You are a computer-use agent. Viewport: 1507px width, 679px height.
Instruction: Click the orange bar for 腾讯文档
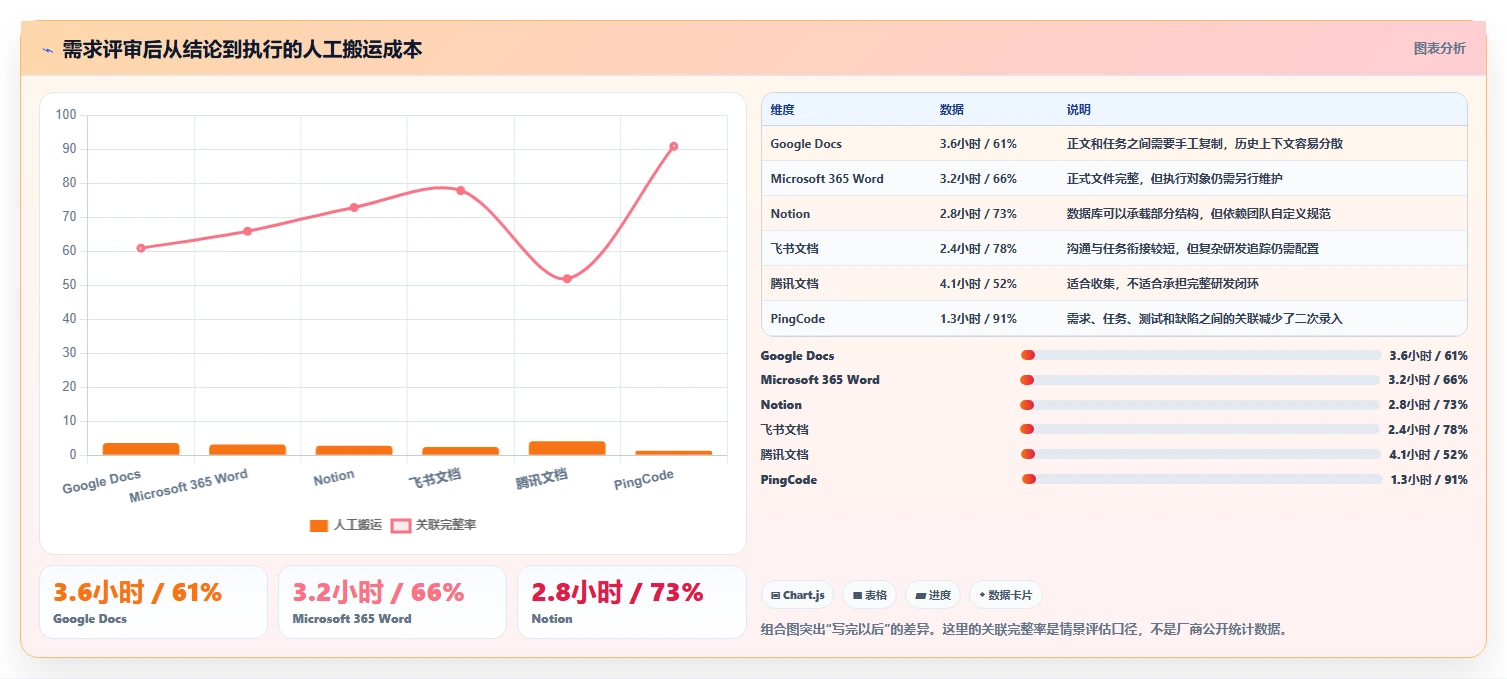click(567, 448)
